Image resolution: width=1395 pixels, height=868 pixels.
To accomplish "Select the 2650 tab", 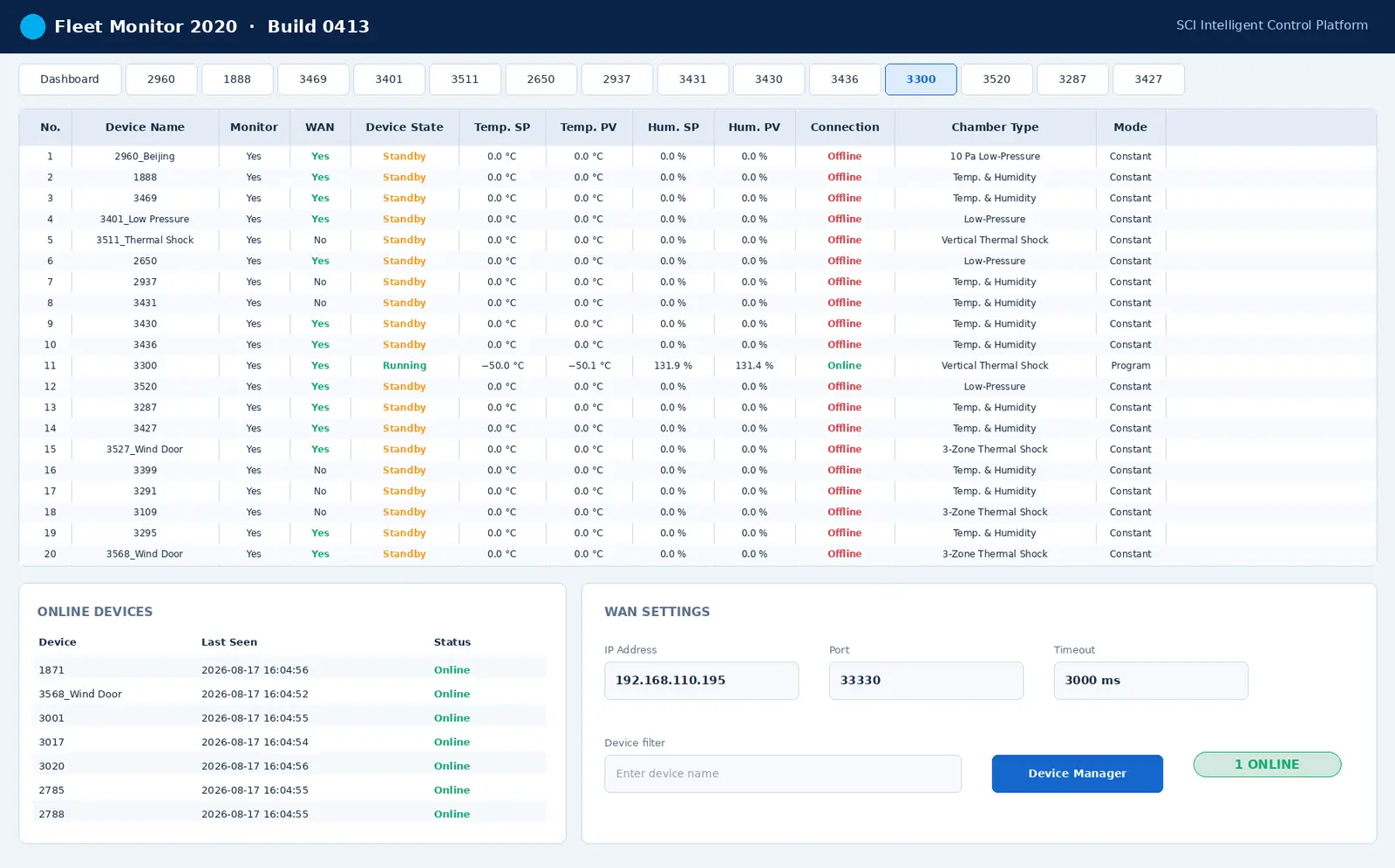I will [541, 79].
